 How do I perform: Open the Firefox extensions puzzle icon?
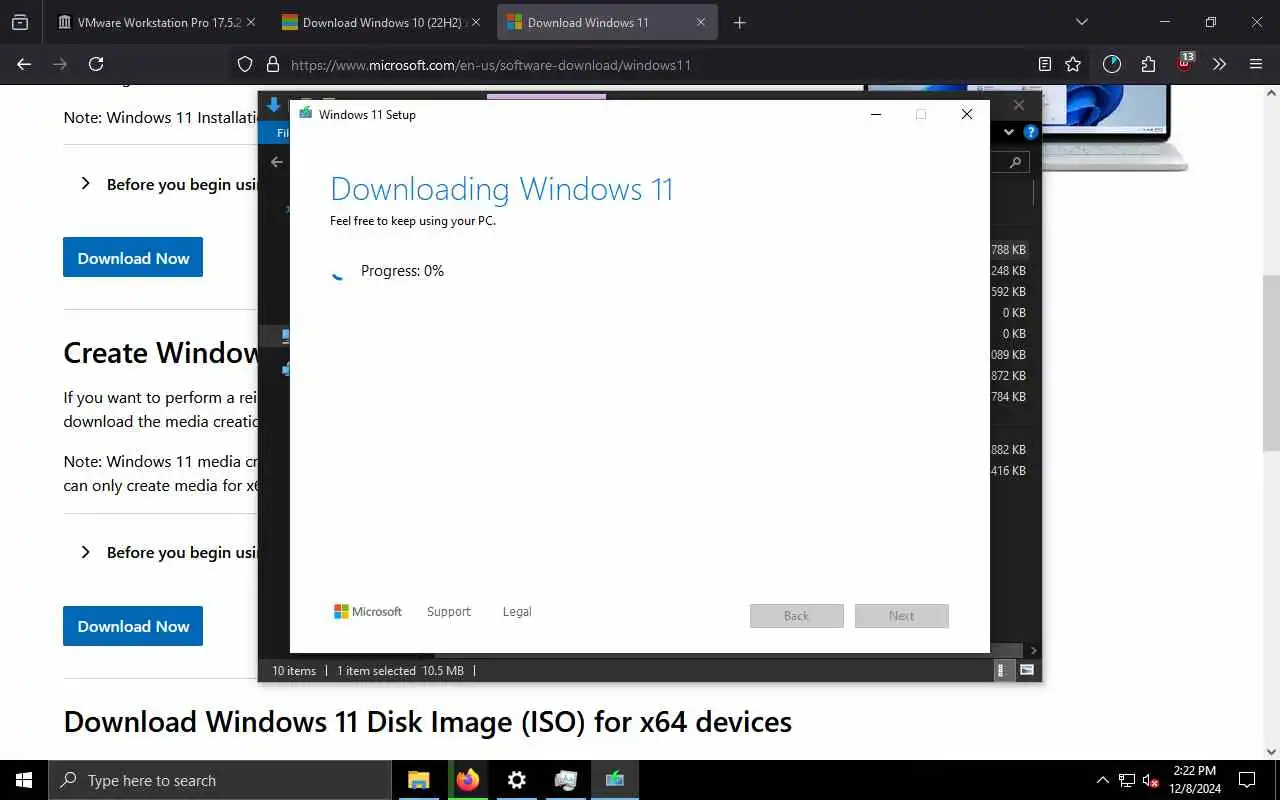(x=1148, y=64)
